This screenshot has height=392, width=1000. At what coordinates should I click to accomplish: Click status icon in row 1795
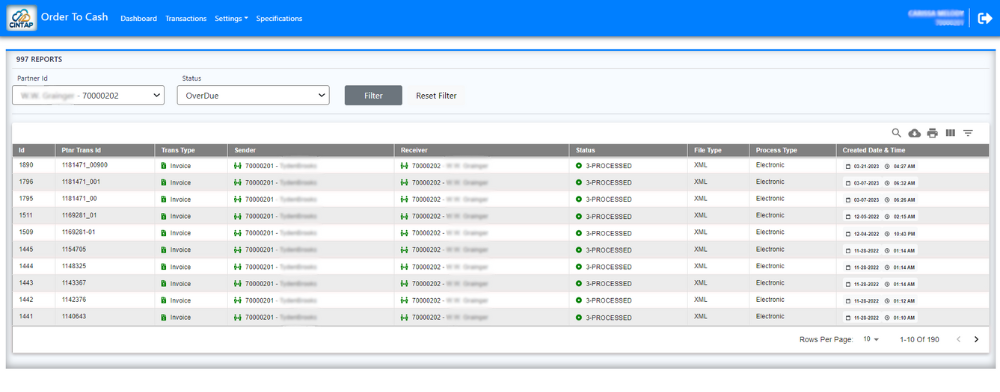pyautogui.click(x=579, y=199)
